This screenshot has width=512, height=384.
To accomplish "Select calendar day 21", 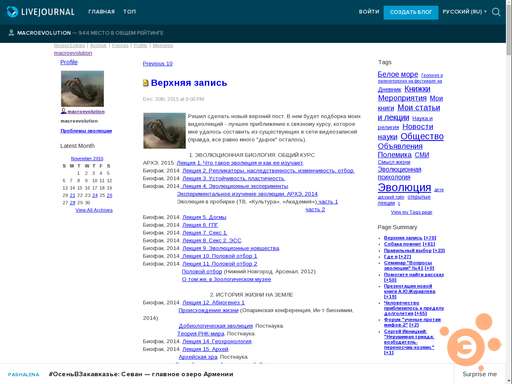I will [72, 195].
